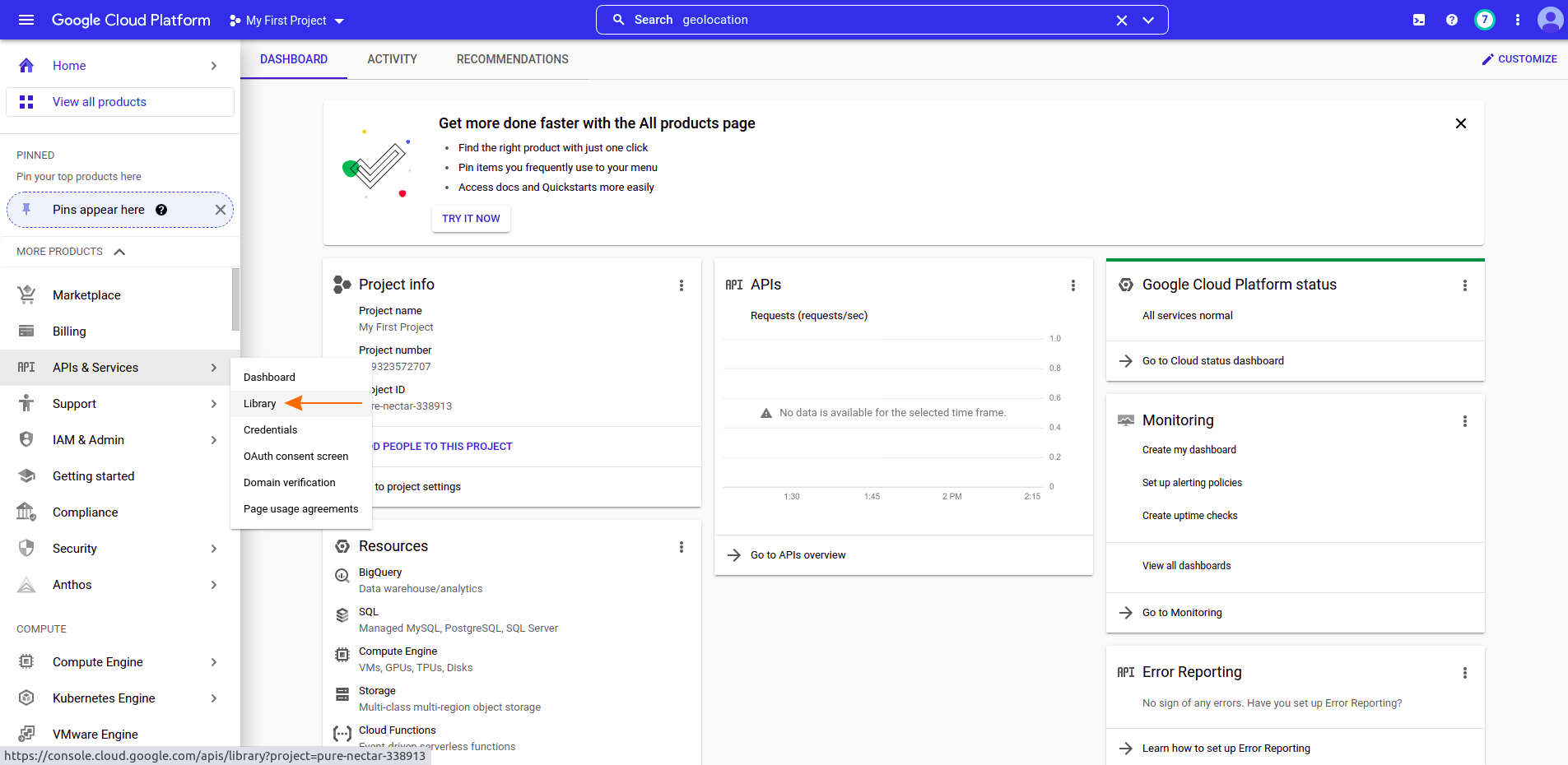Open Error Reporting card three-dot menu
Image resolution: width=1568 pixels, height=765 pixels.
[x=1465, y=673]
